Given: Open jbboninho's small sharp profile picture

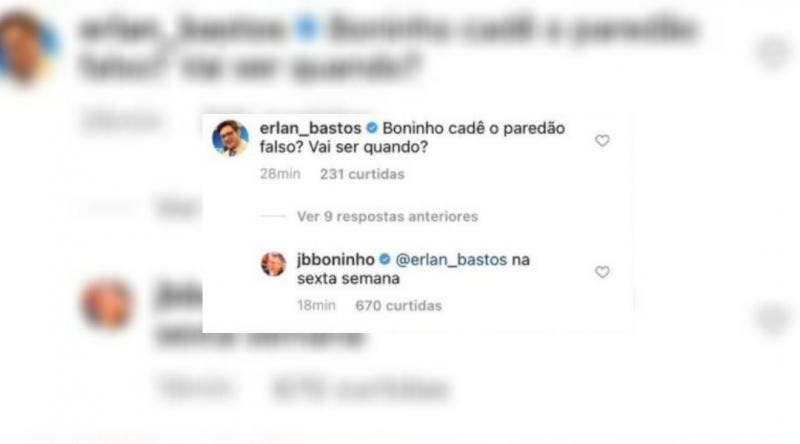Looking at the screenshot, I should coord(273,264).
